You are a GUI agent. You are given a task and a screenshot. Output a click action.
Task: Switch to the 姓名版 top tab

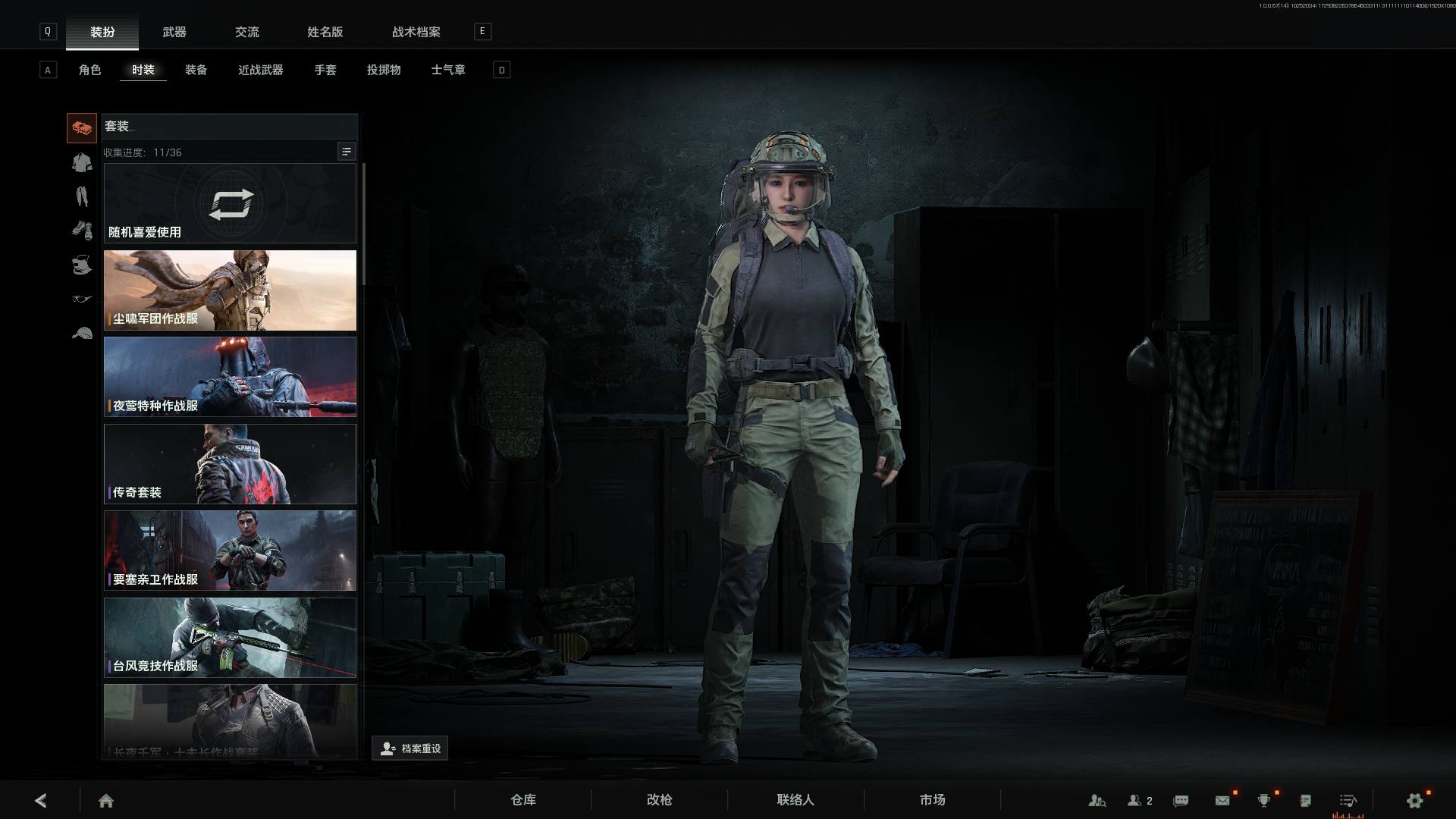(x=325, y=32)
